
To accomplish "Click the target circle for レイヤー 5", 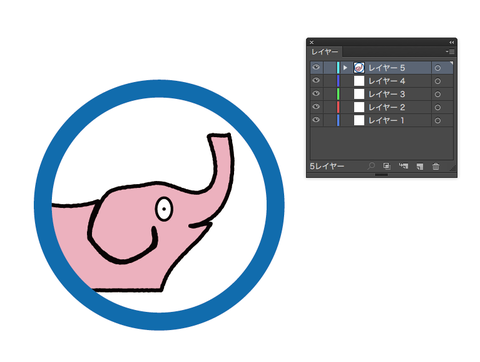I will pyautogui.click(x=438, y=68).
